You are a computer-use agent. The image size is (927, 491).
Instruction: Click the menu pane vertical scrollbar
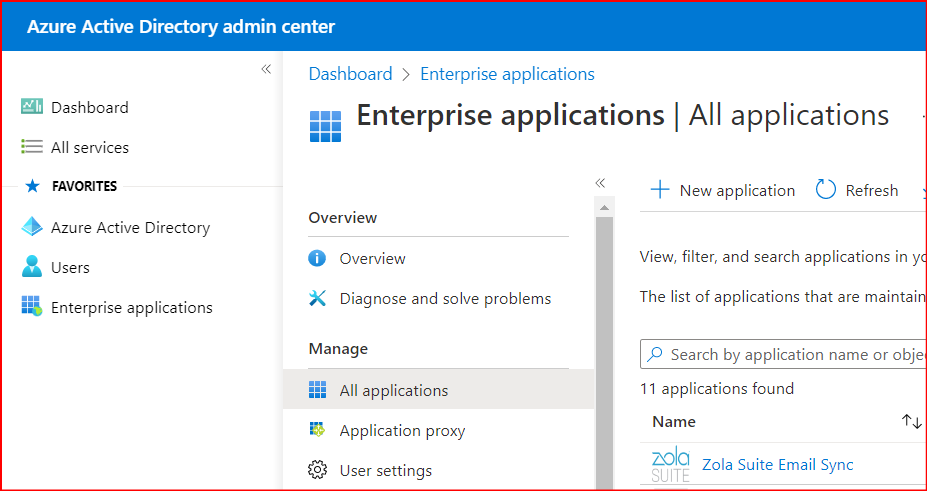click(604, 352)
